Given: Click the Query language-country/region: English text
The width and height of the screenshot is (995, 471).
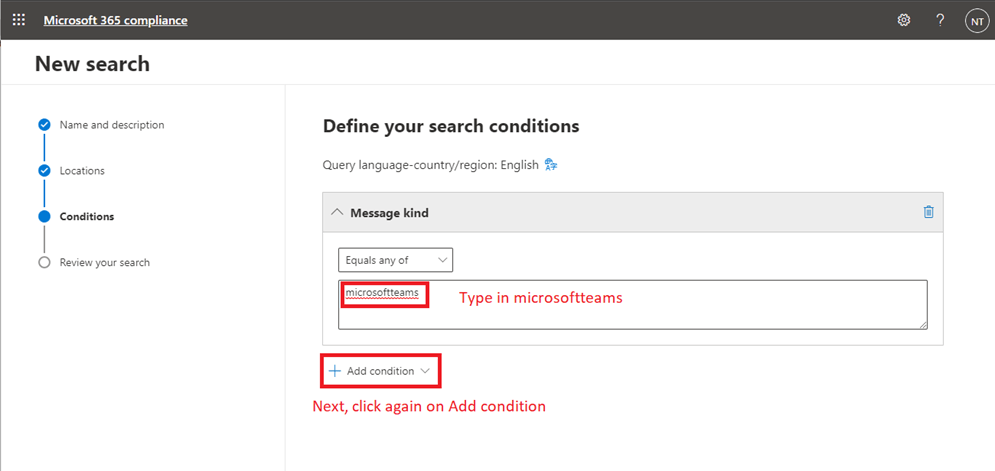Looking at the screenshot, I should coord(431,166).
